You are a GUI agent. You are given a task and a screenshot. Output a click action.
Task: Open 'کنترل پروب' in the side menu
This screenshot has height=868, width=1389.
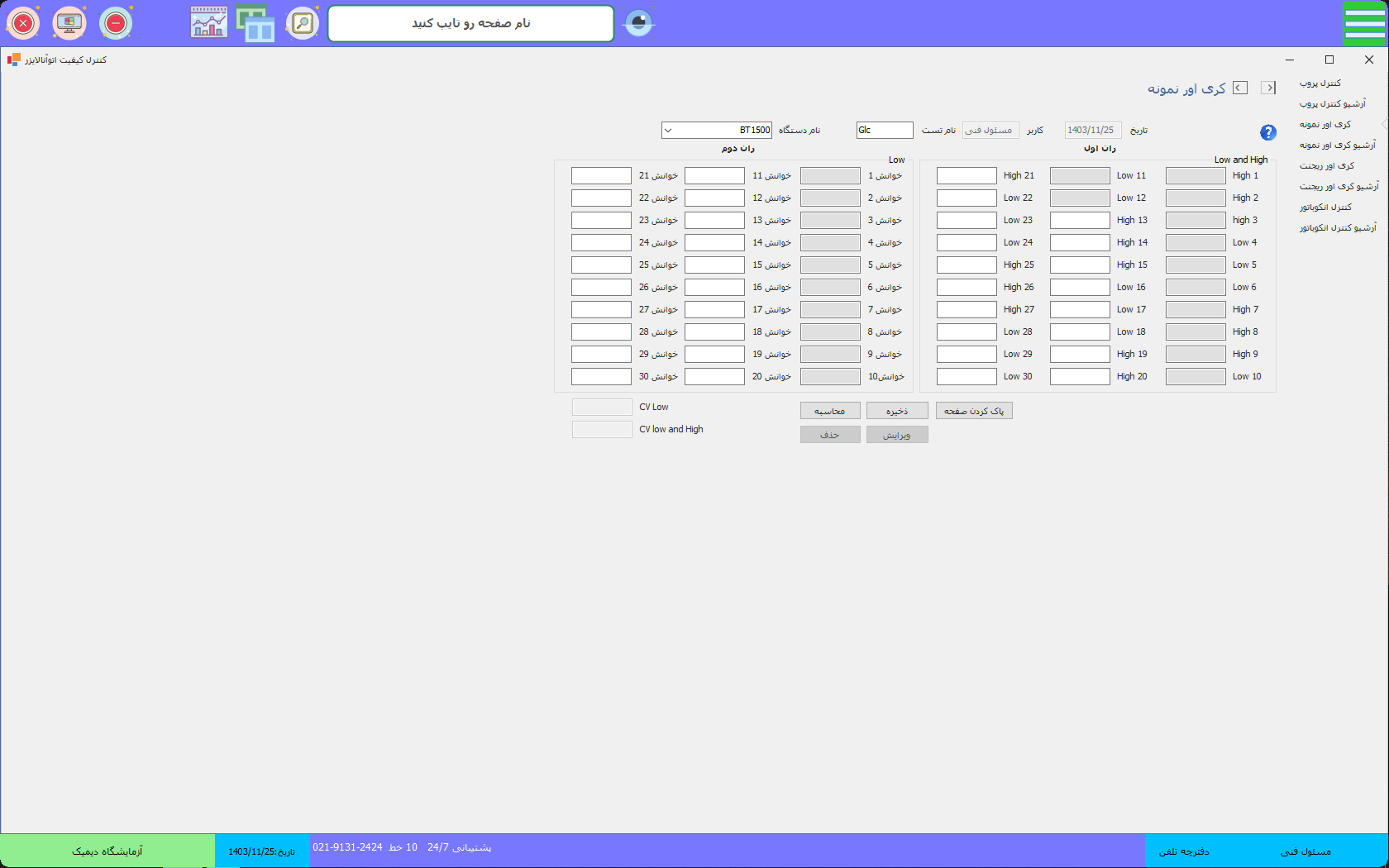point(1320,83)
